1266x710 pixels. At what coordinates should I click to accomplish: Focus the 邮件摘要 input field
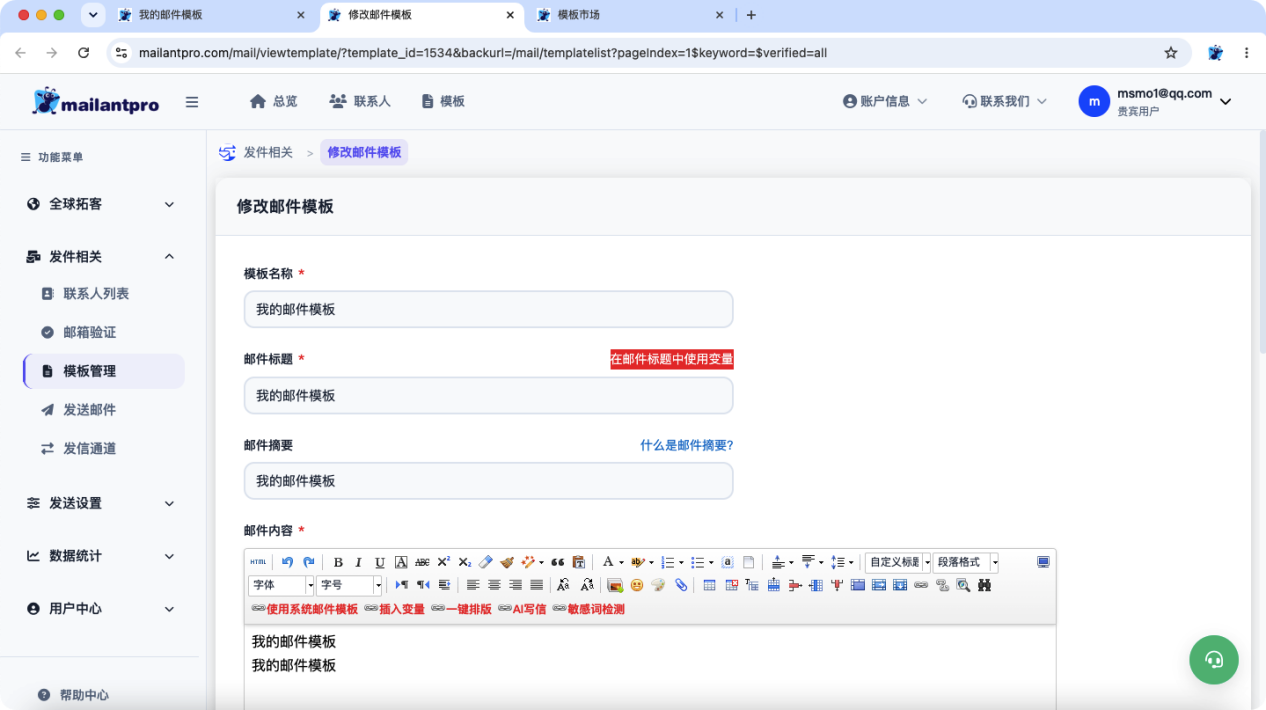pyautogui.click(x=488, y=481)
